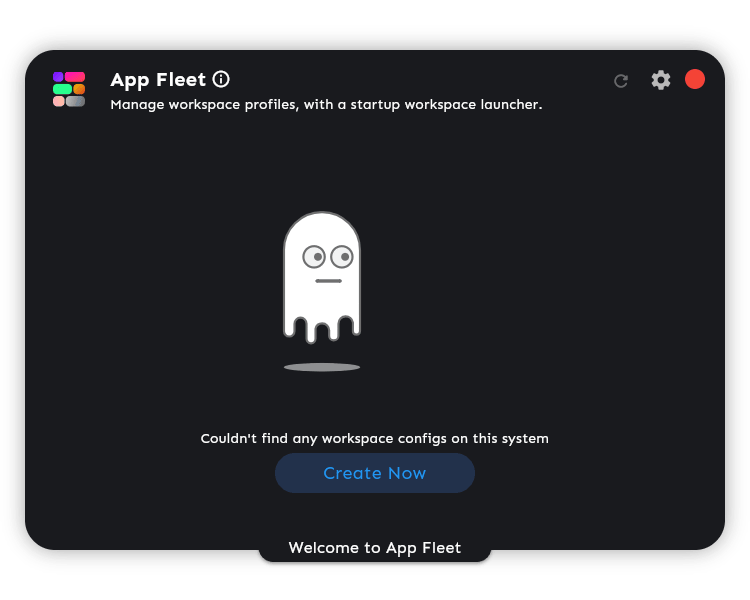
Task: Click the Welcome to App Fleet message
Action: 375,547
